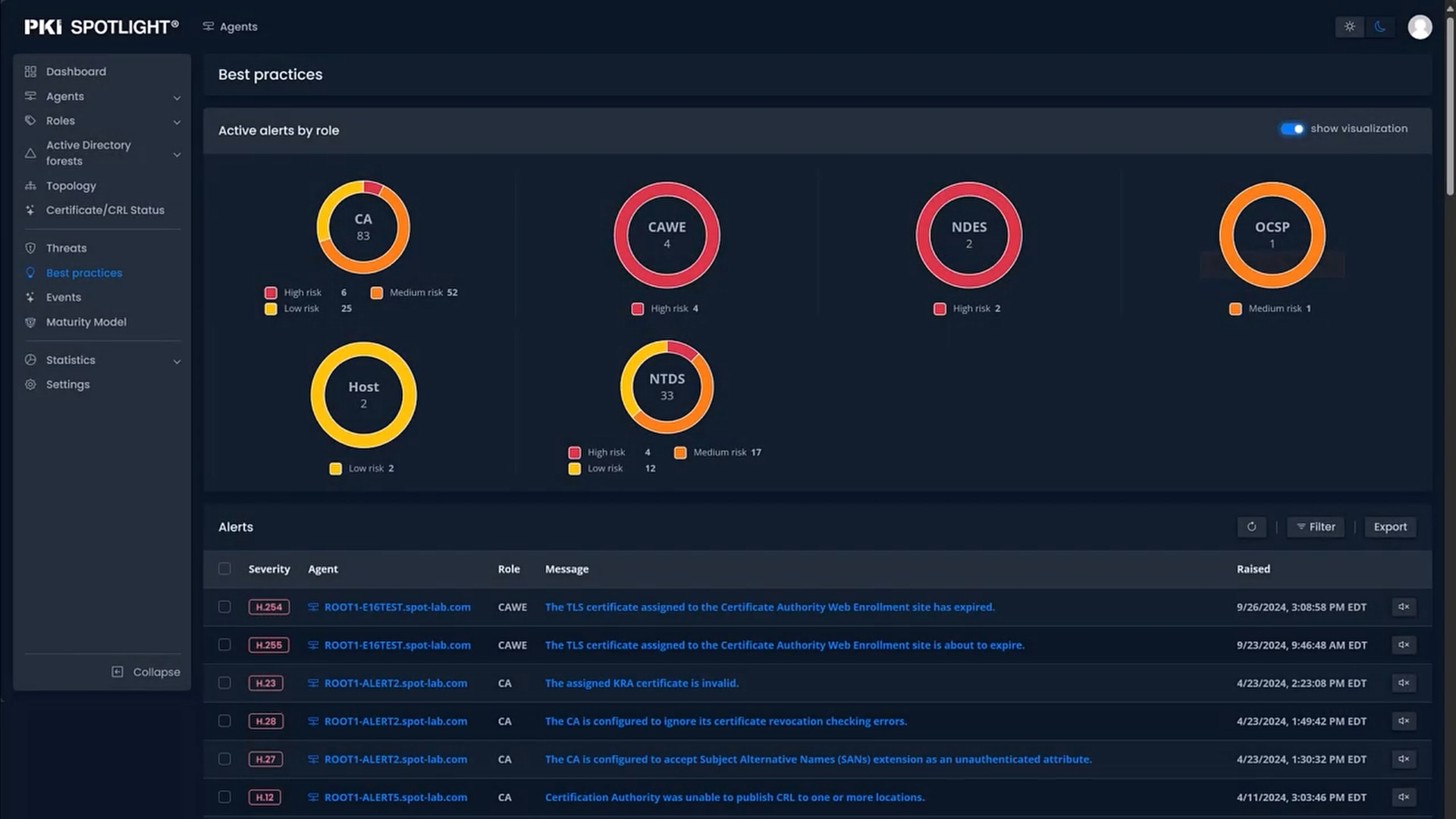This screenshot has width=1456, height=819.
Task: Click the Certificate/CRL Status icon
Action: coord(29,209)
